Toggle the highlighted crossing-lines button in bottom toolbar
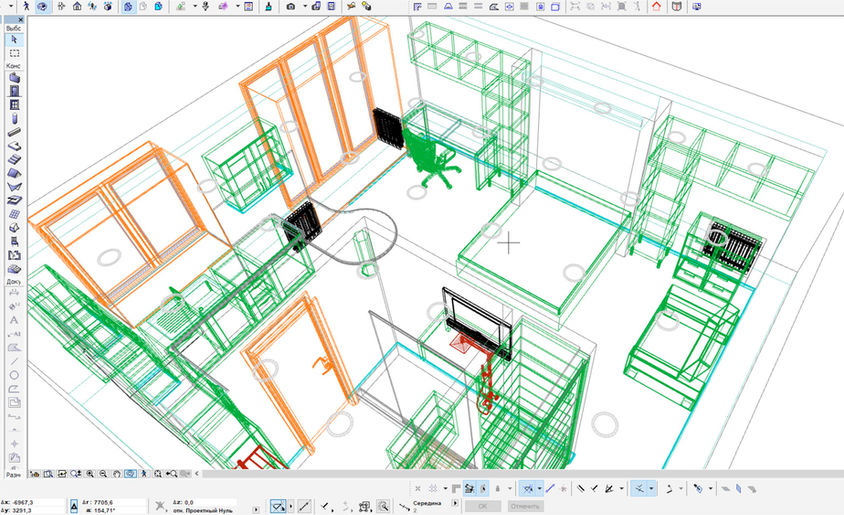This screenshot has height=515, width=844. 639,489
